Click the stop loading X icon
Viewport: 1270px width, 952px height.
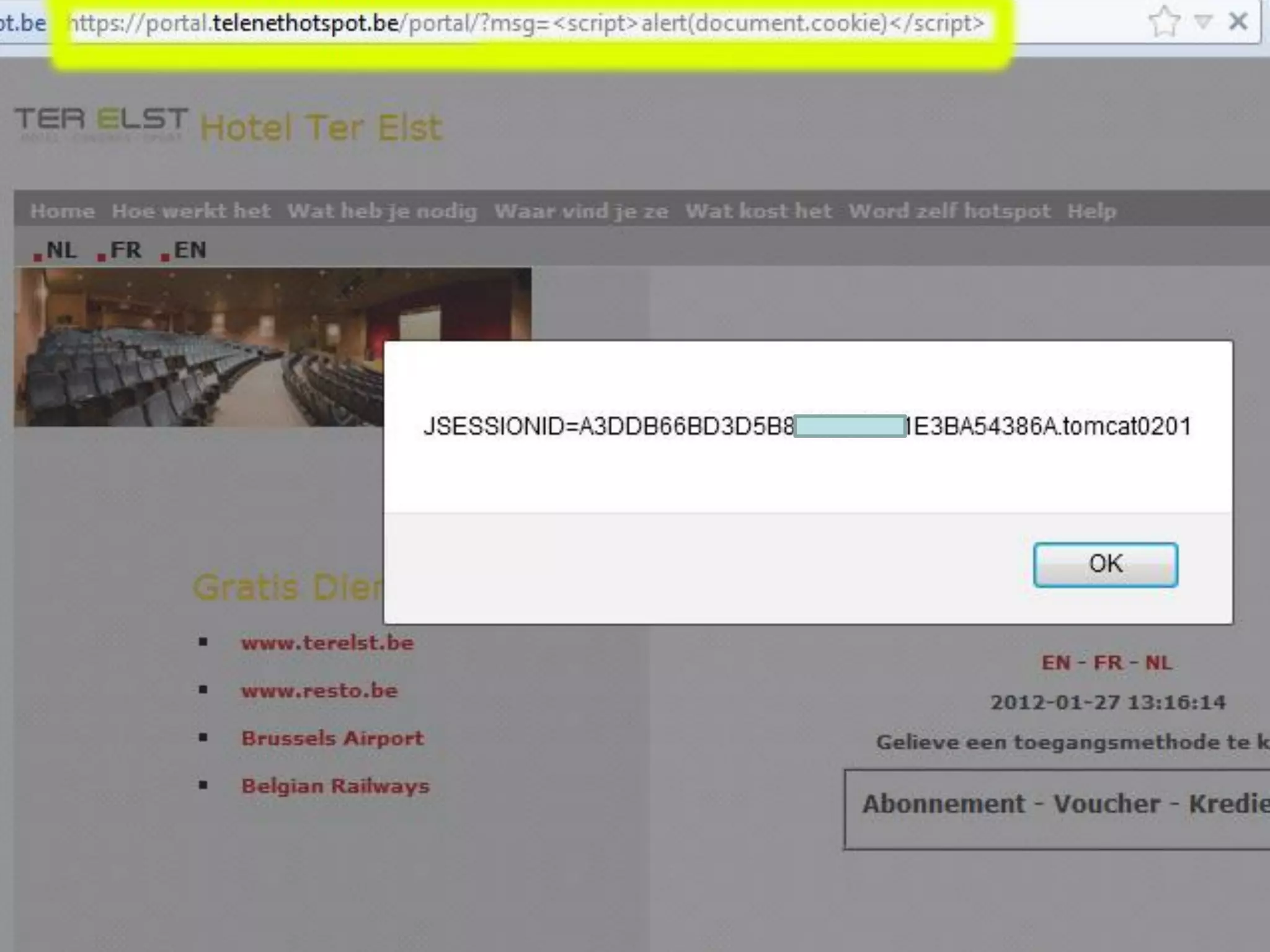coord(1238,22)
